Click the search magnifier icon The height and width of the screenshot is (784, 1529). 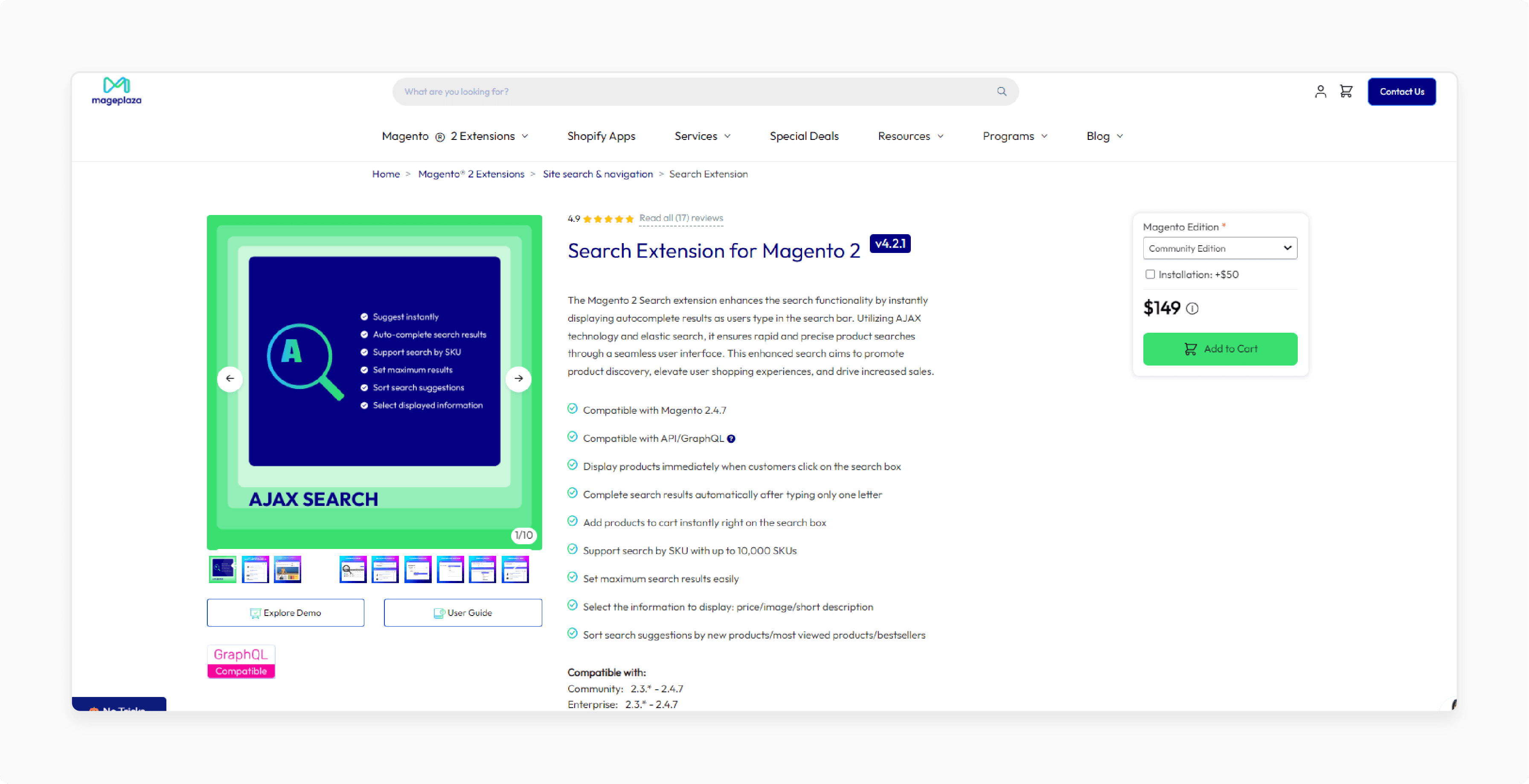(x=1001, y=91)
